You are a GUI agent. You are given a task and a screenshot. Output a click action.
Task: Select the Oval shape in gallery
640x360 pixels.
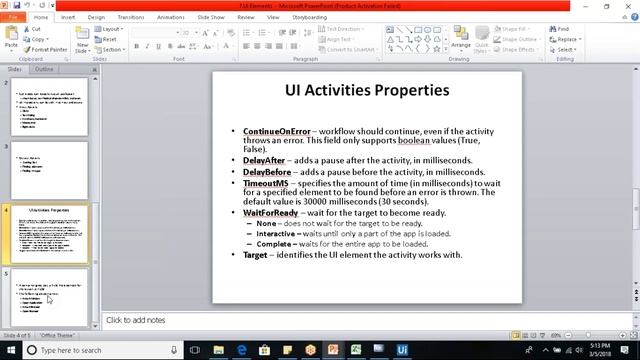pos(427,30)
